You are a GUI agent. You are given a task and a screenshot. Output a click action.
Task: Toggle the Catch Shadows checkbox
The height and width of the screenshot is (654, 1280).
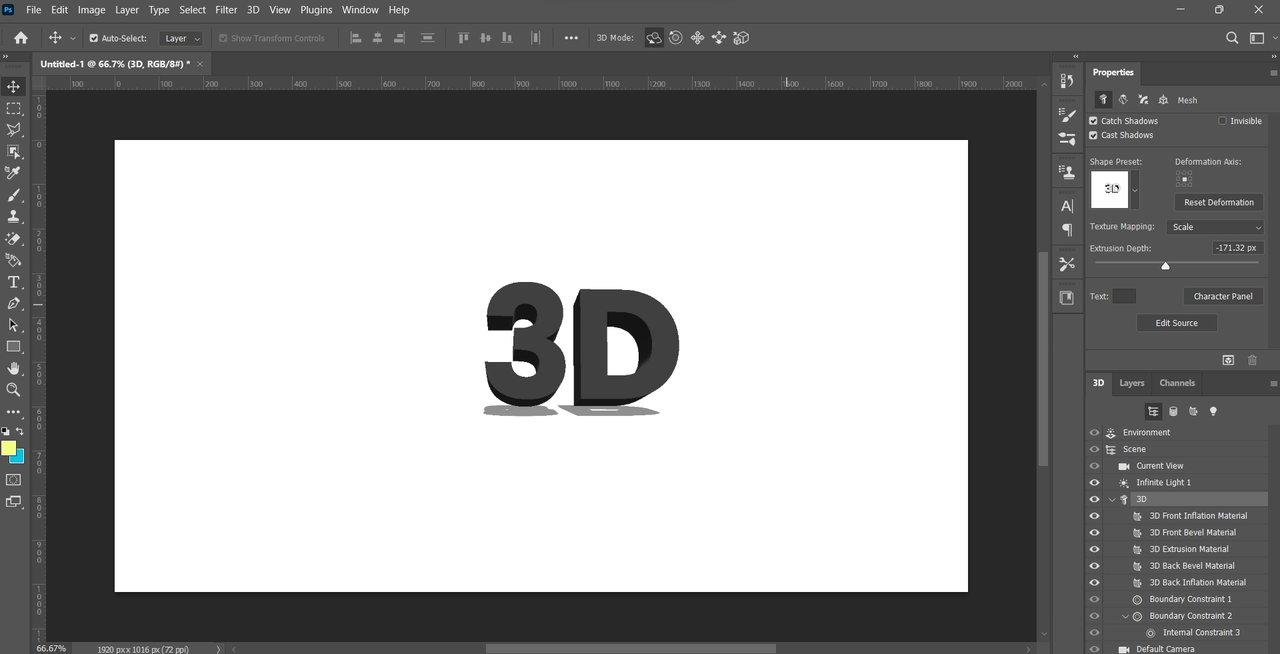click(1094, 121)
